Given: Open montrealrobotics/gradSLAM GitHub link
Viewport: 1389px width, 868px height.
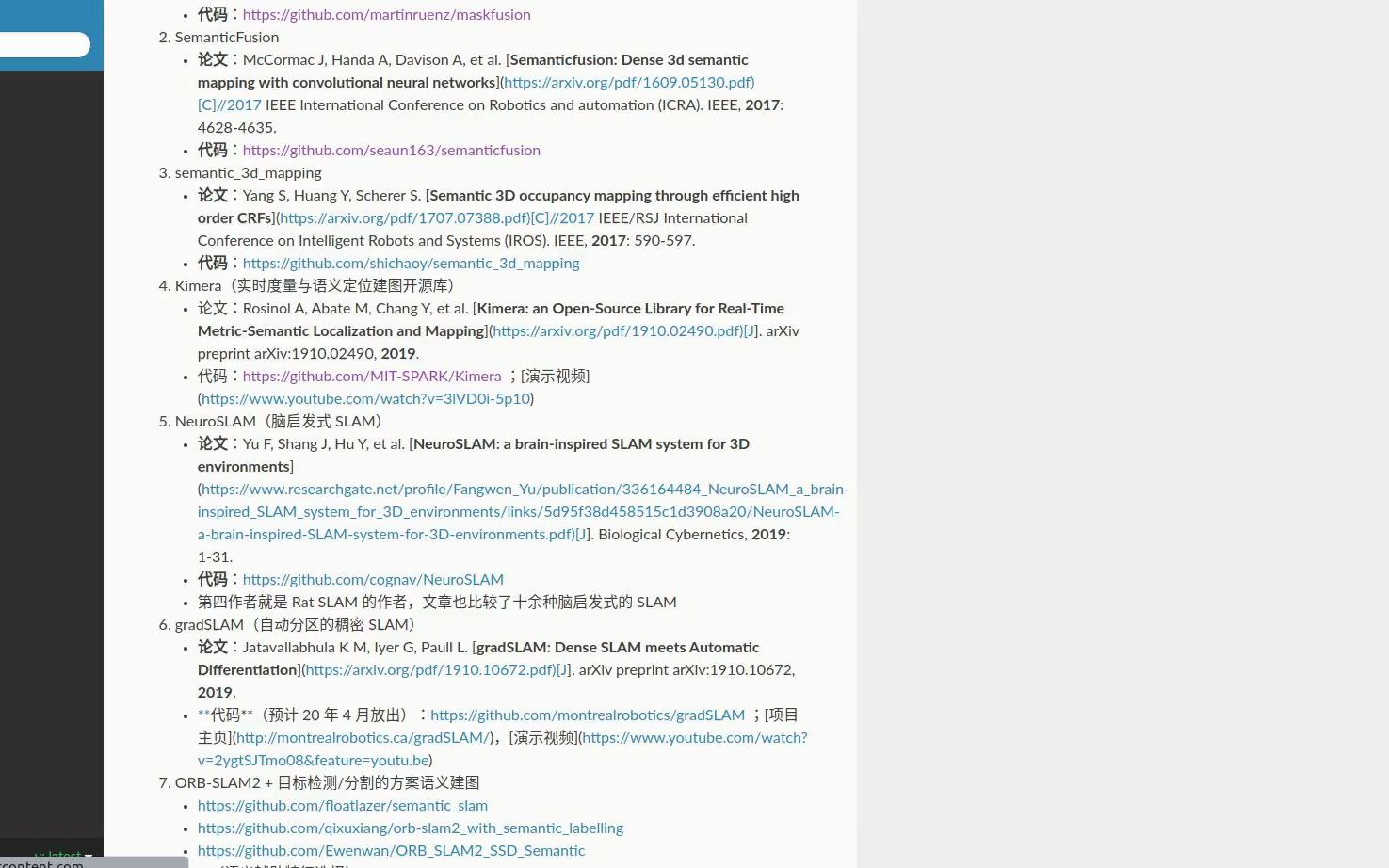Looking at the screenshot, I should coord(588,715).
